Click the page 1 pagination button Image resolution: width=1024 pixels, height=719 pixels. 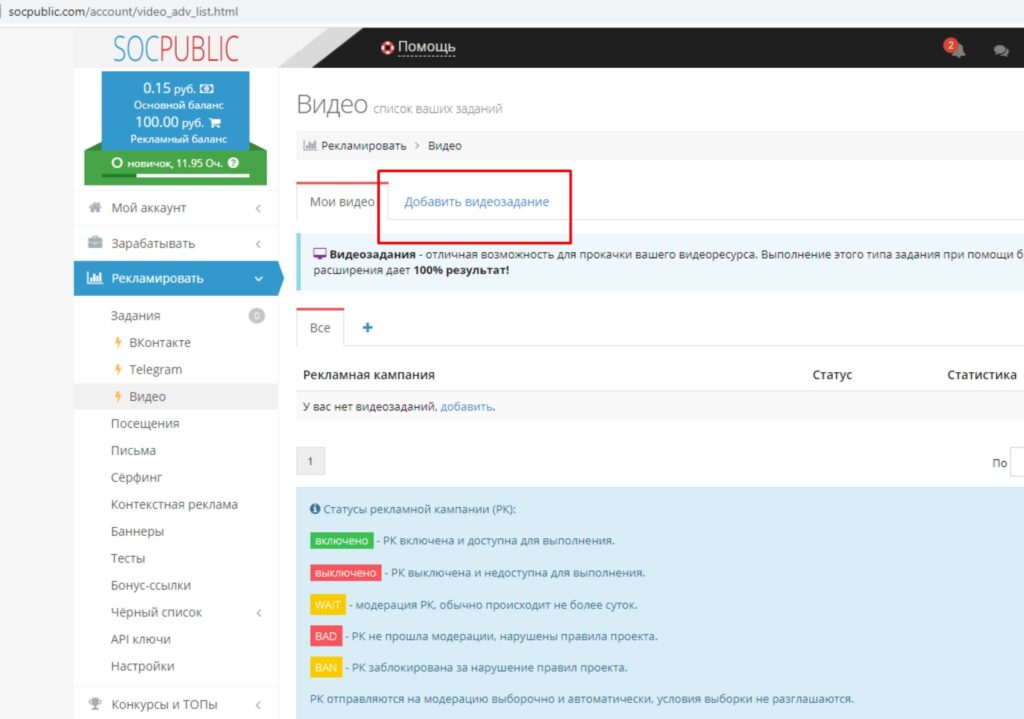(x=310, y=462)
